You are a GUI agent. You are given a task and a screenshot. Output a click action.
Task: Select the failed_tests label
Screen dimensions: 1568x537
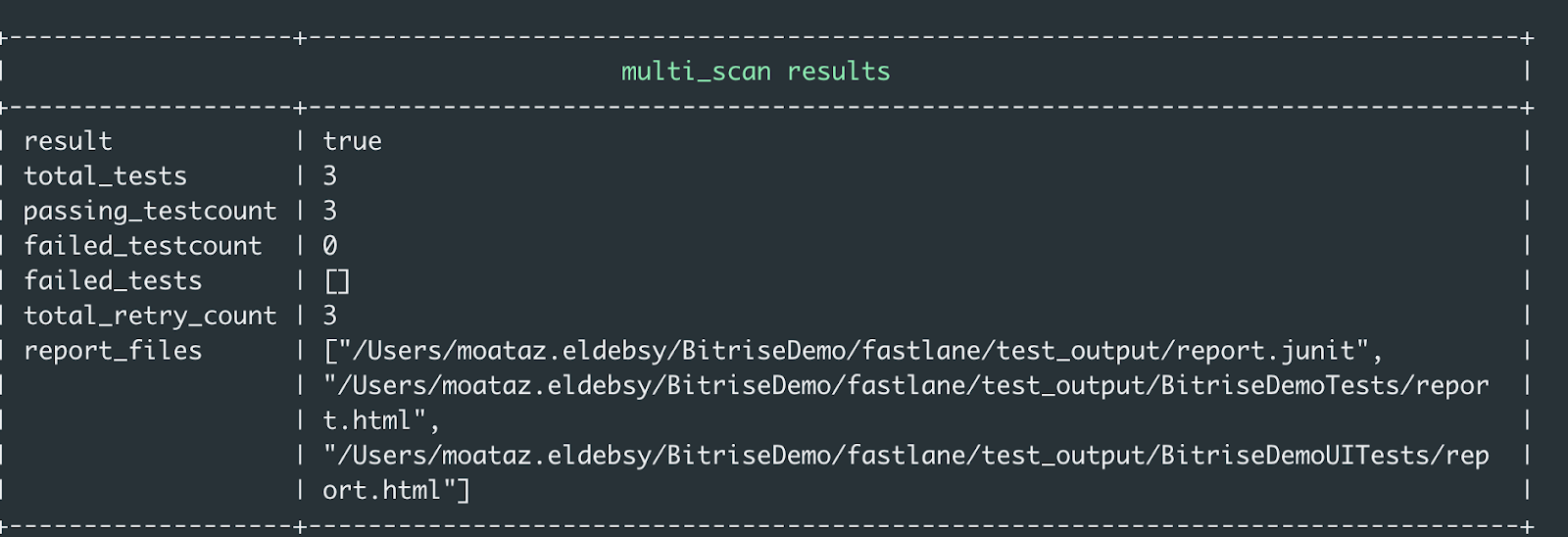pyautogui.click(x=113, y=281)
